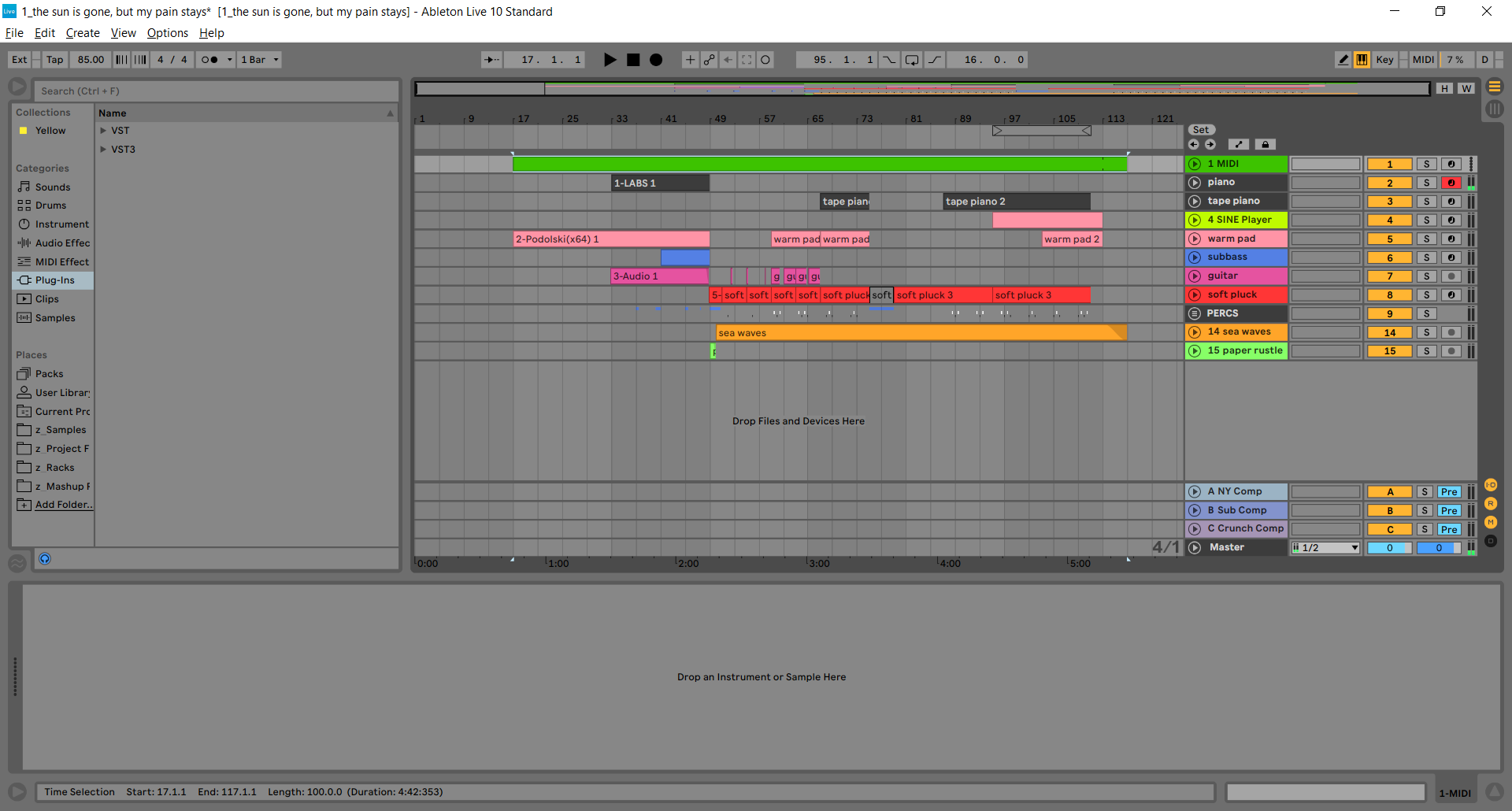This screenshot has width=1512, height=811.
Task: Toggle the Mixer section (M button)
Action: click(1491, 523)
